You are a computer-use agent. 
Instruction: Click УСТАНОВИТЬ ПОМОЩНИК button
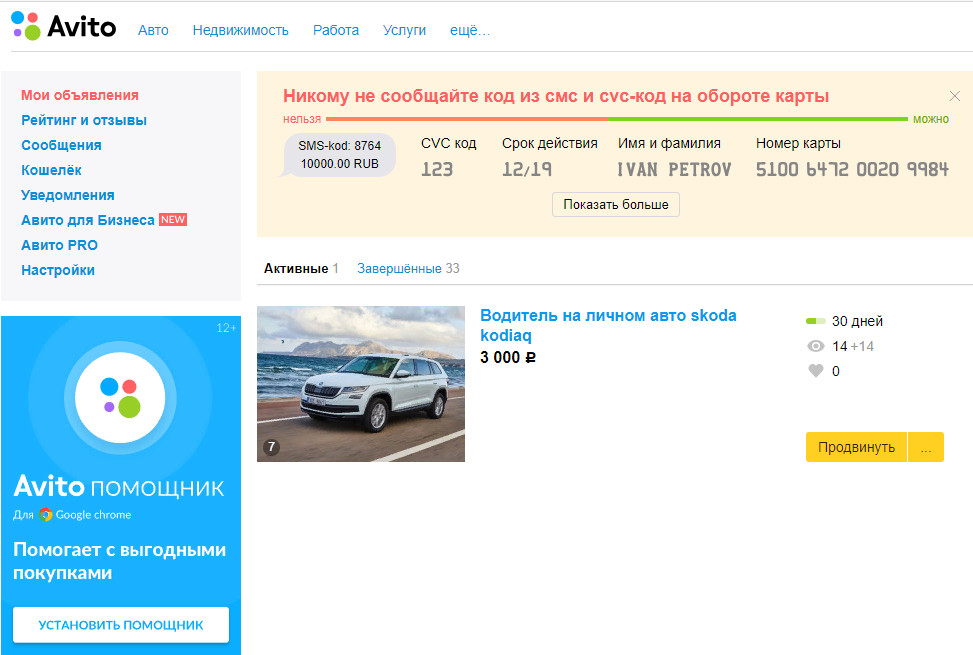pyautogui.click(x=121, y=625)
